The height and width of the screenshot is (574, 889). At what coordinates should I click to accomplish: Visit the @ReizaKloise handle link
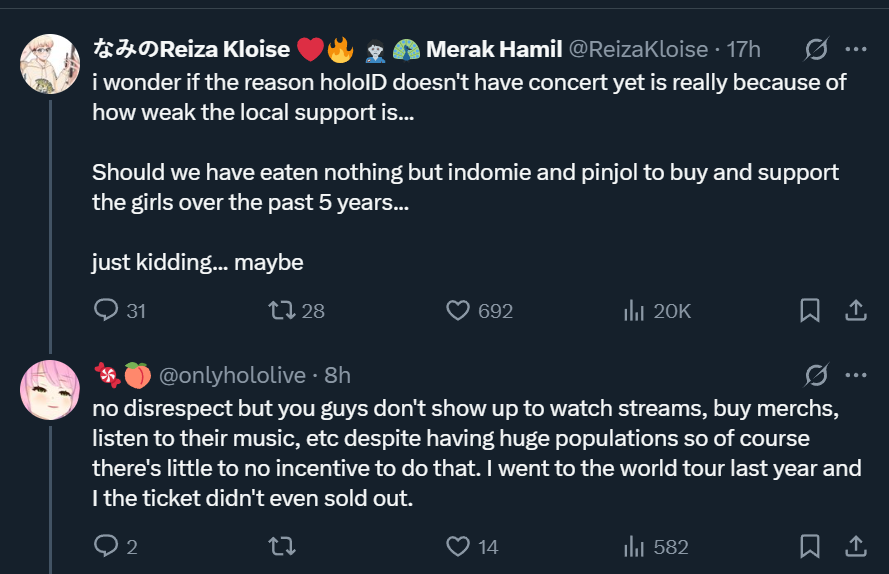pos(638,49)
